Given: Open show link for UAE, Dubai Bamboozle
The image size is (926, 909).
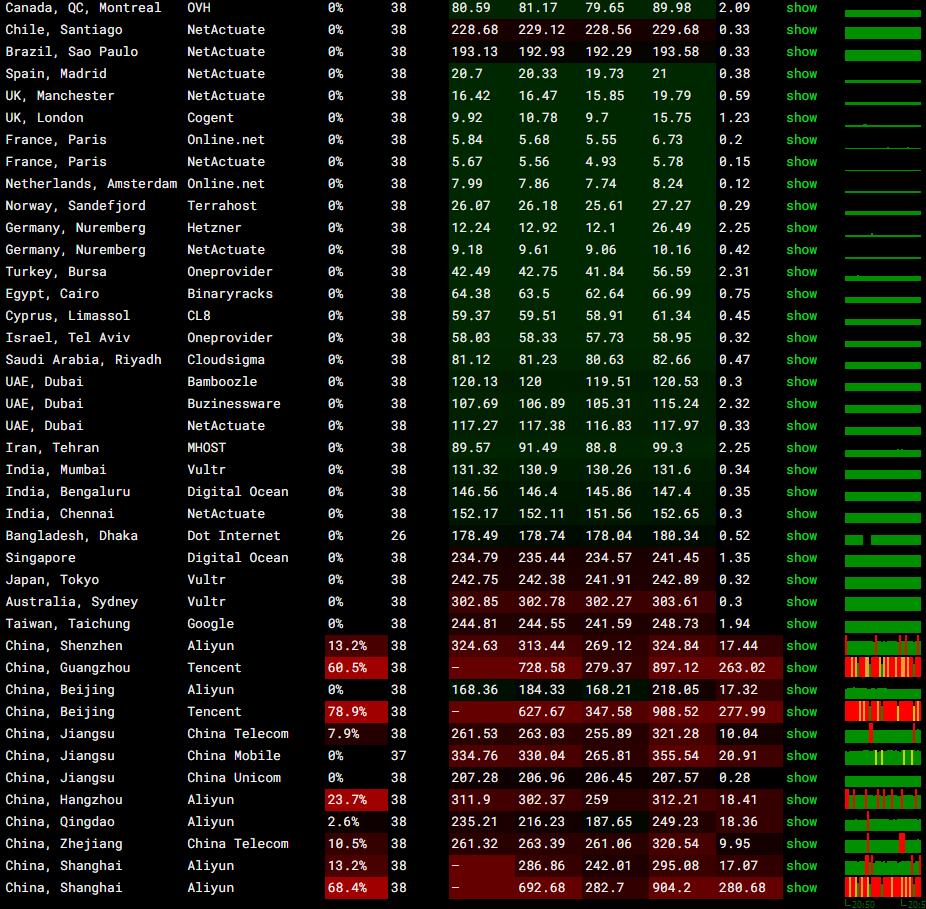Looking at the screenshot, I should pos(801,382).
